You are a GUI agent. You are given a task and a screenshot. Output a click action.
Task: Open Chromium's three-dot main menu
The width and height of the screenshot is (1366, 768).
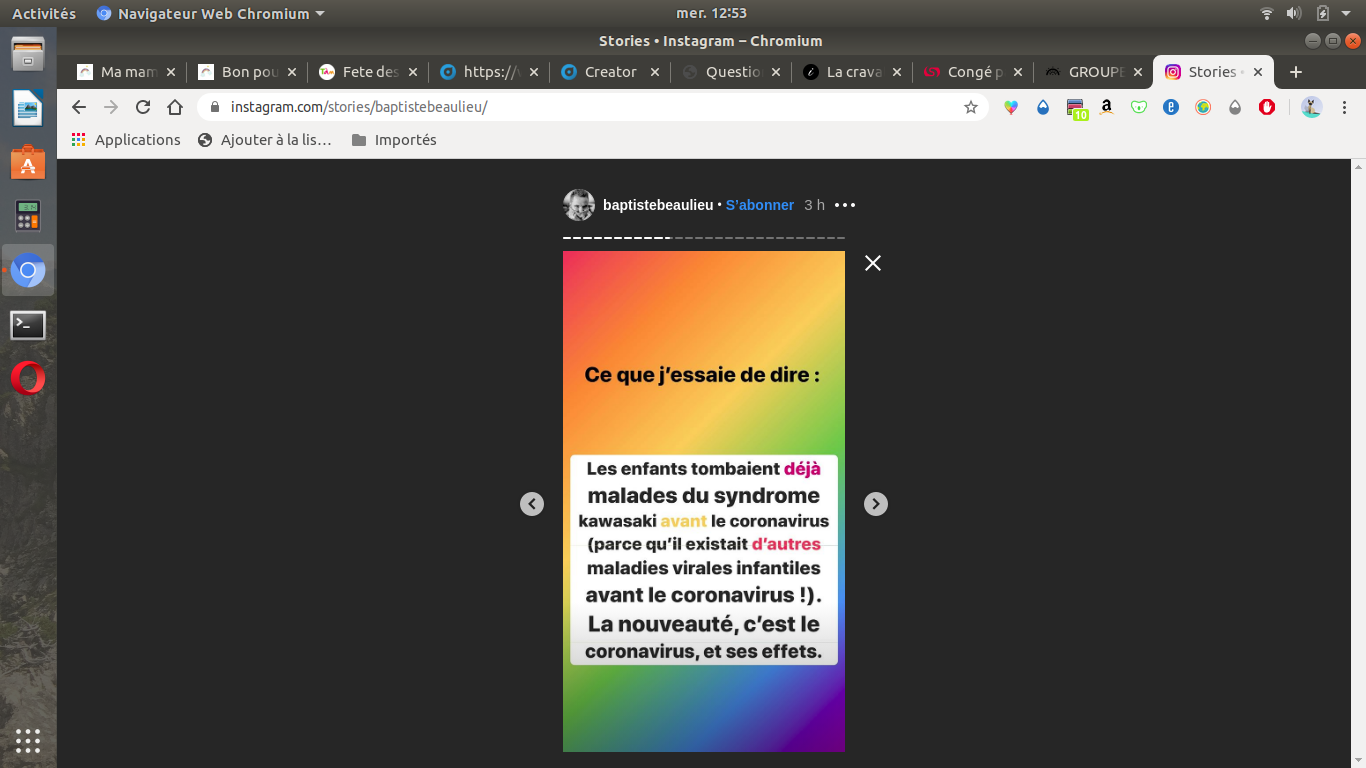1344,107
